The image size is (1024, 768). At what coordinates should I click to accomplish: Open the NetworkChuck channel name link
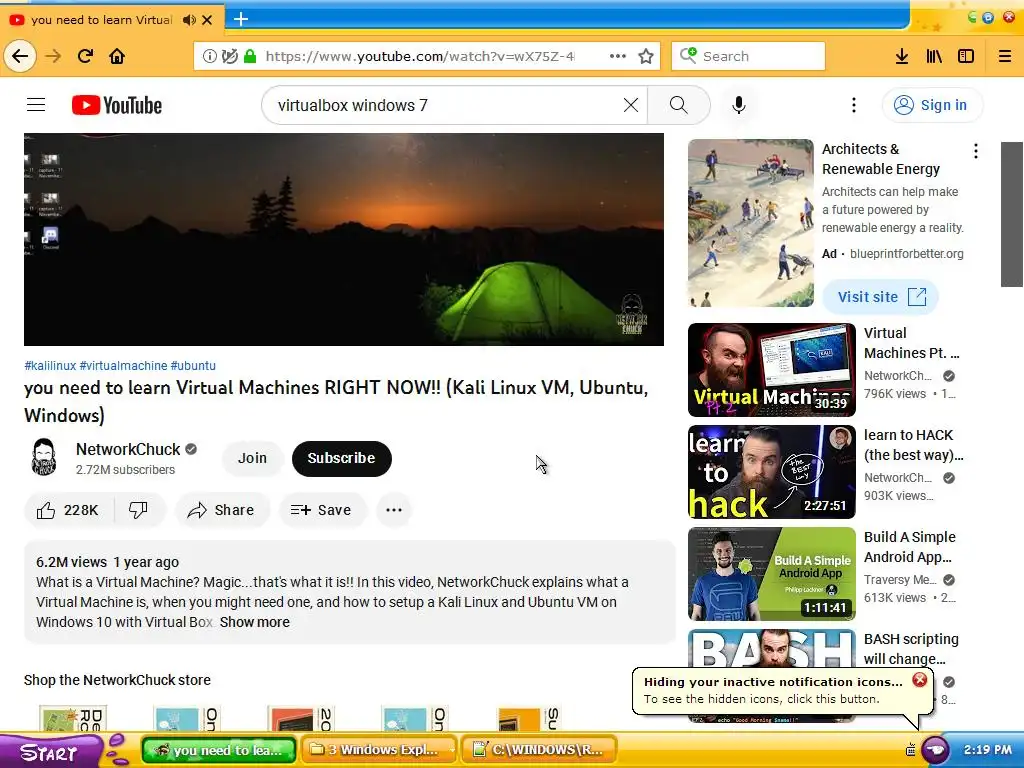(x=128, y=449)
